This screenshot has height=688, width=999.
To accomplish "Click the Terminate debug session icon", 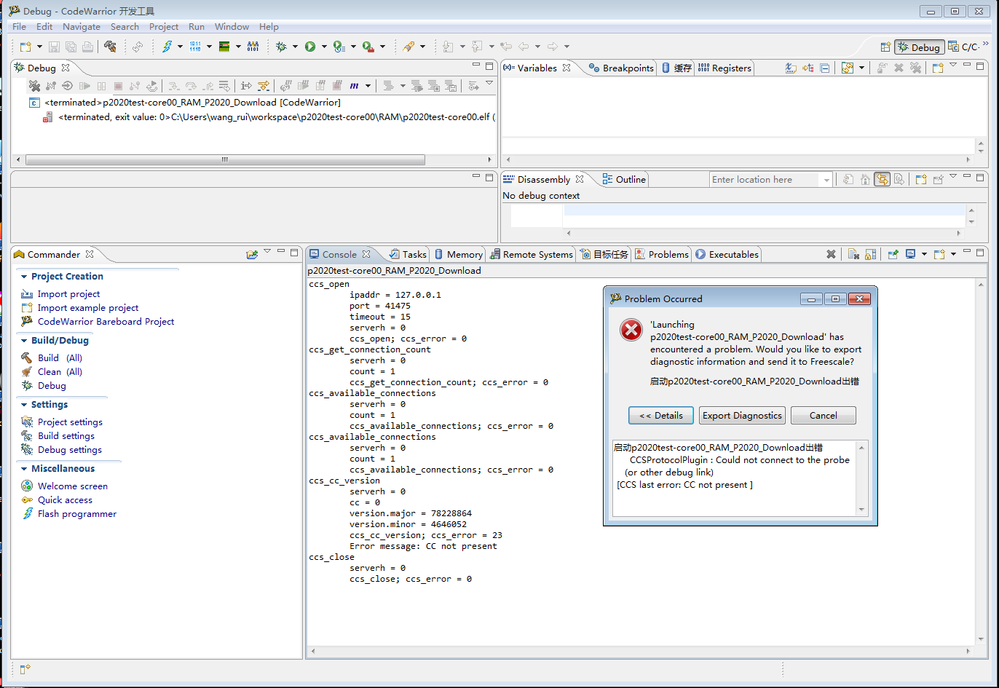I will pos(118,86).
